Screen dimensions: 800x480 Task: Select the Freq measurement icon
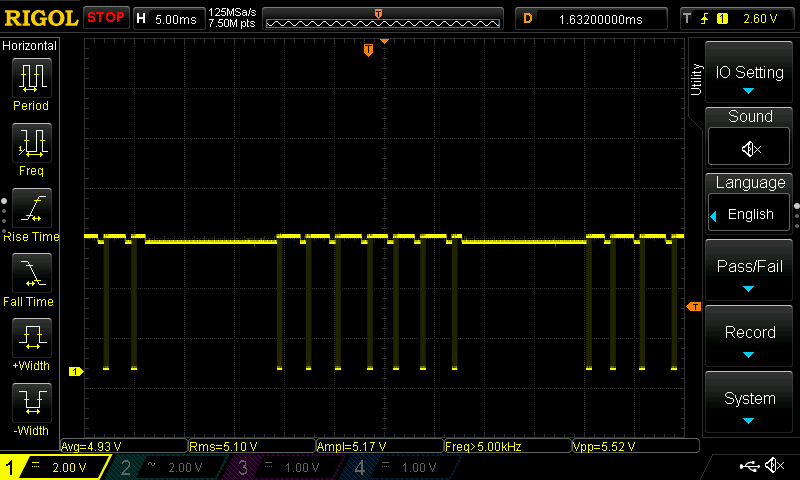click(31, 143)
